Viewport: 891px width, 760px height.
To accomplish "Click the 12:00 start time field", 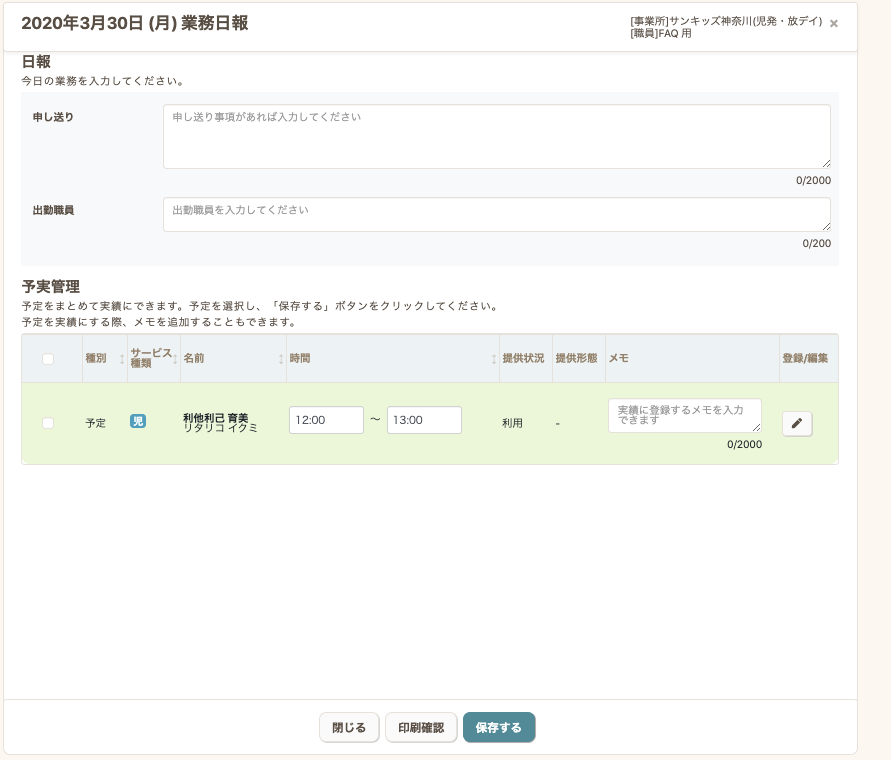I will click(326, 420).
